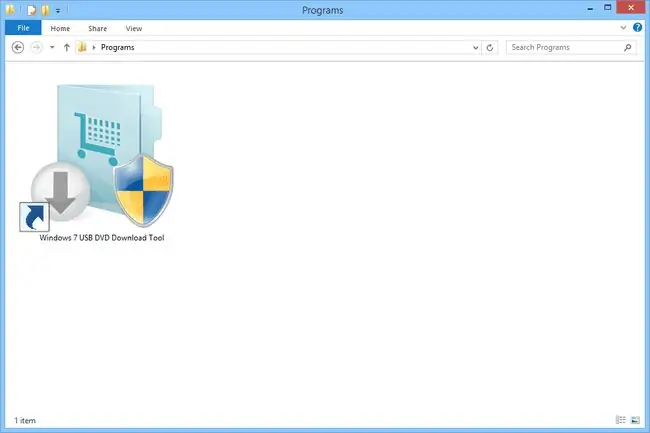Click the '1 item' status bar text
650x433 pixels.
pyautogui.click(x=25, y=421)
